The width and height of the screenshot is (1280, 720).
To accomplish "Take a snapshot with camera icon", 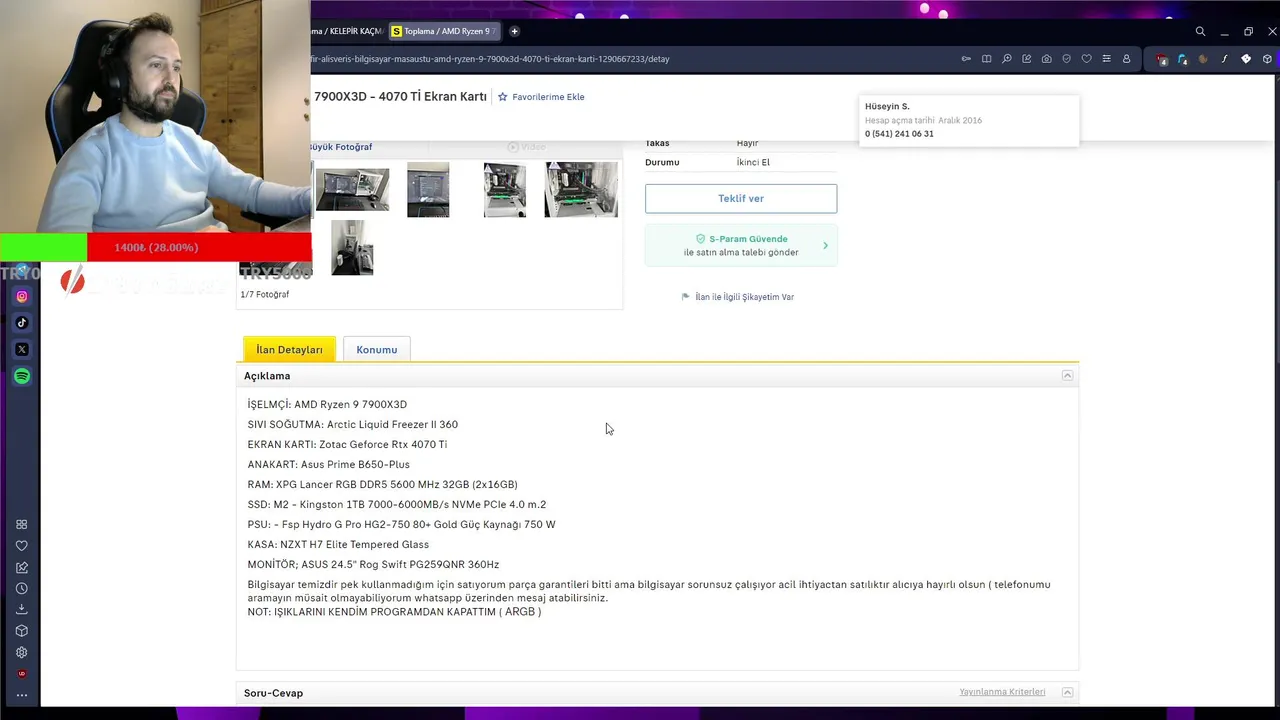I will (x=1046, y=59).
